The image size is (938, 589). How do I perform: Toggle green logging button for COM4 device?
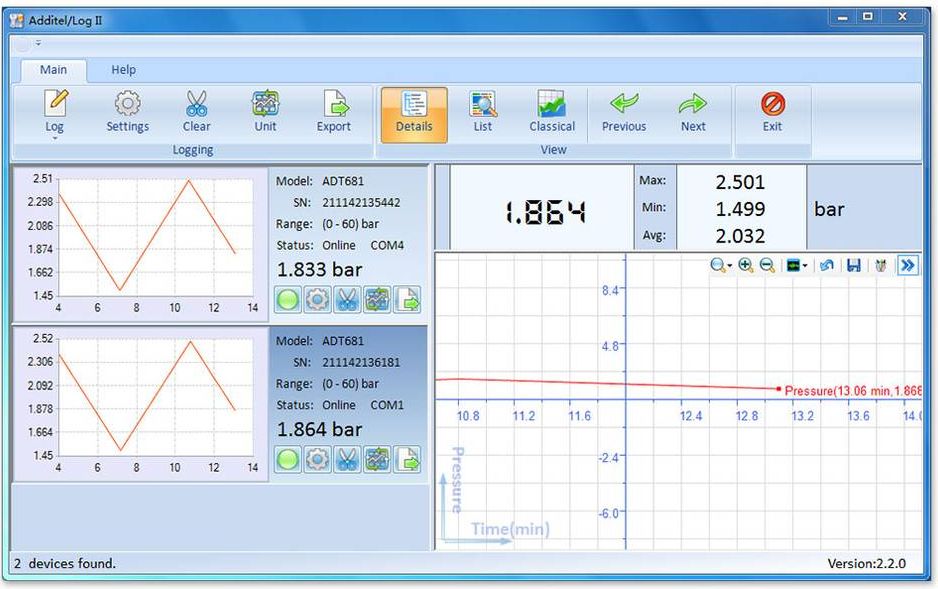pos(288,300)
